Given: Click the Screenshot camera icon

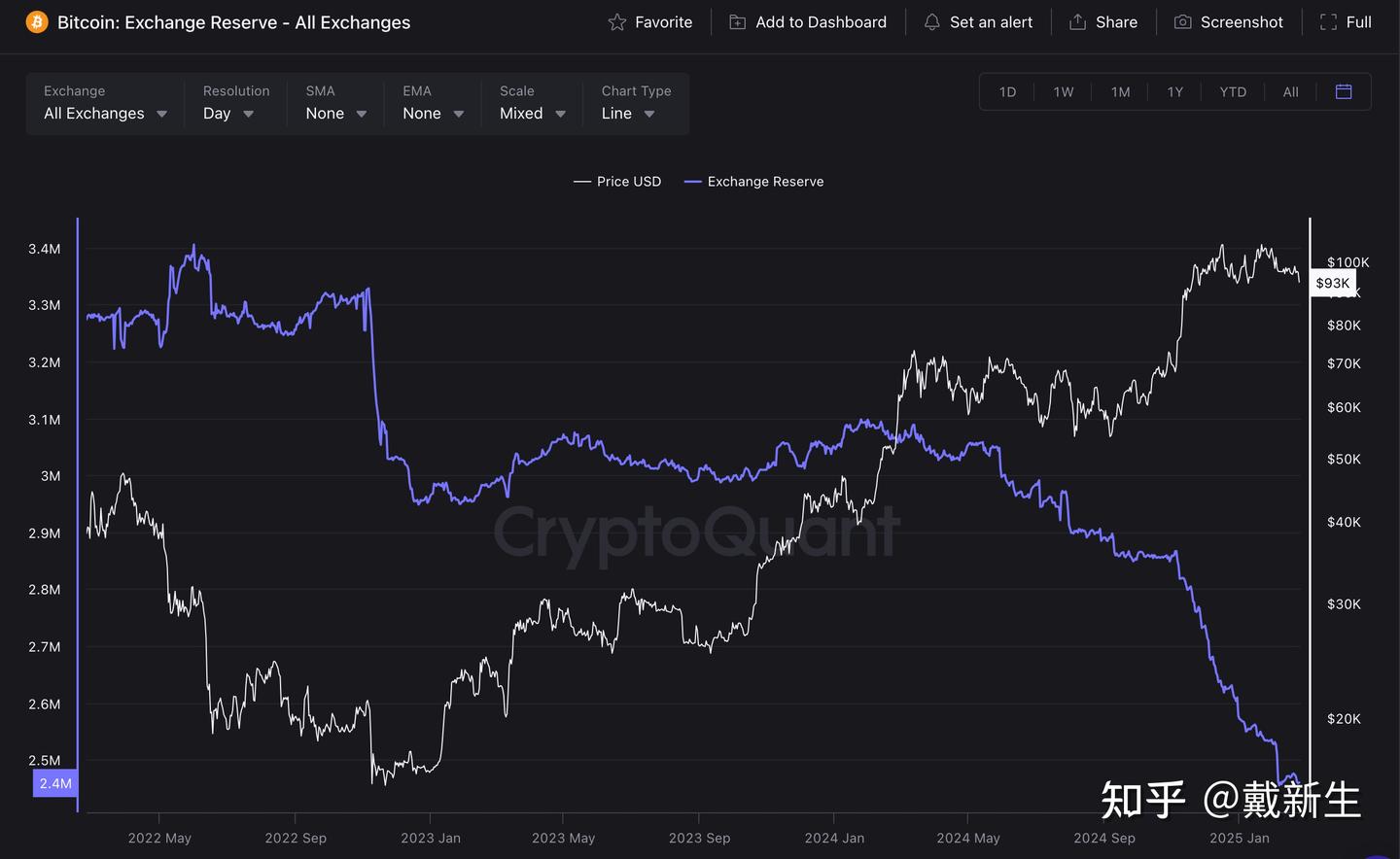Looking at the screenshot, I should [1182, 21].
